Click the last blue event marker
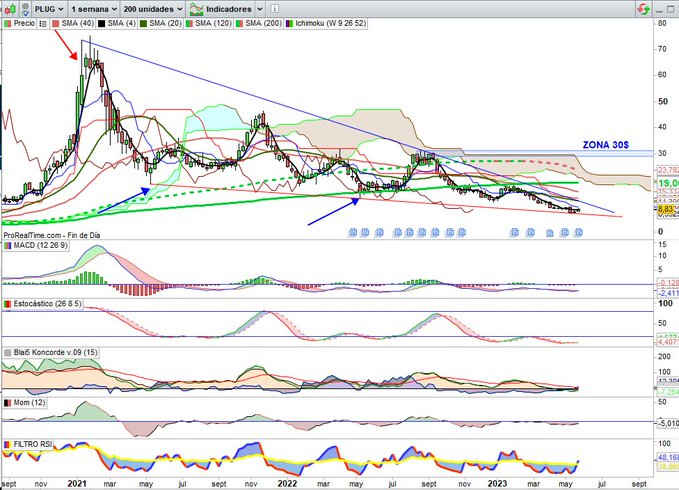This screenshot has height=490, width=679. (x=579, y=233)
